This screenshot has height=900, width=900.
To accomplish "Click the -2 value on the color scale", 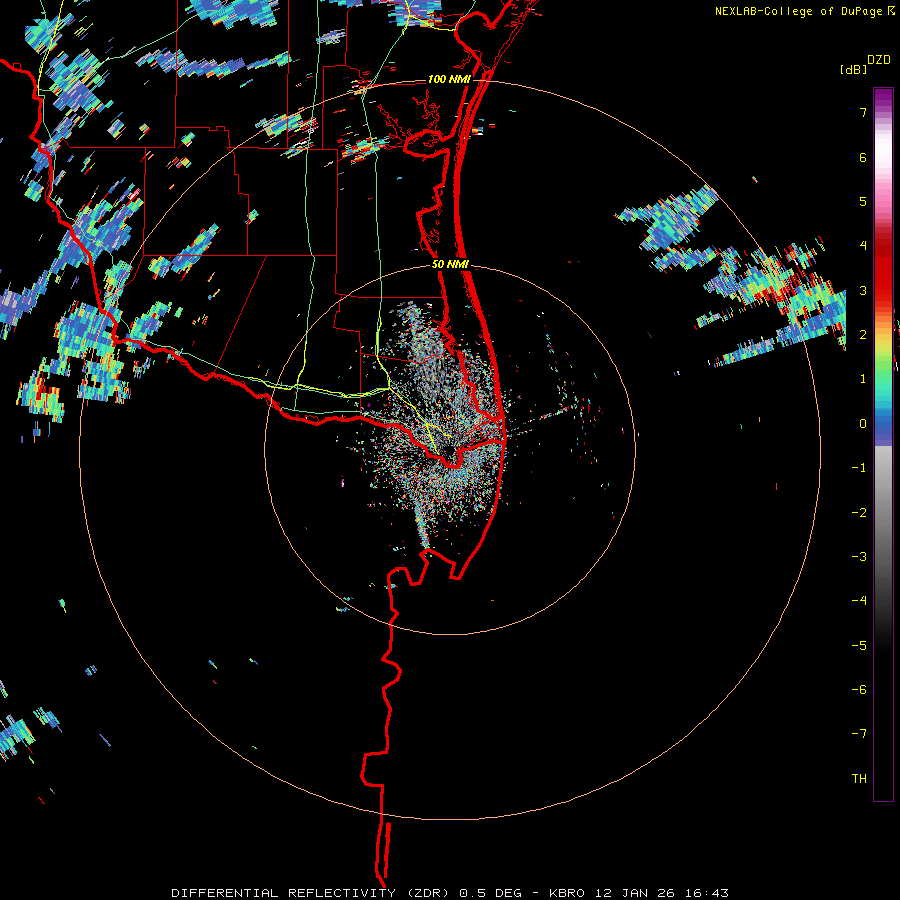I will tap(859, 513).
